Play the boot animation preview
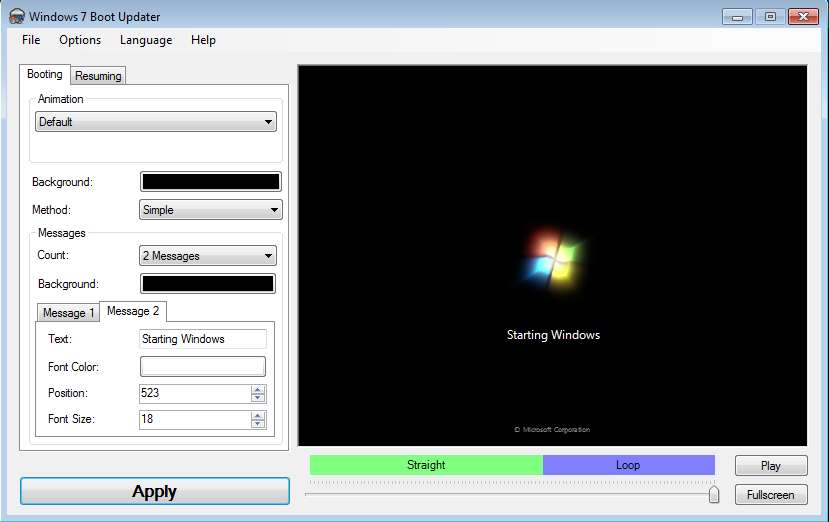 (x=770, y=466)
